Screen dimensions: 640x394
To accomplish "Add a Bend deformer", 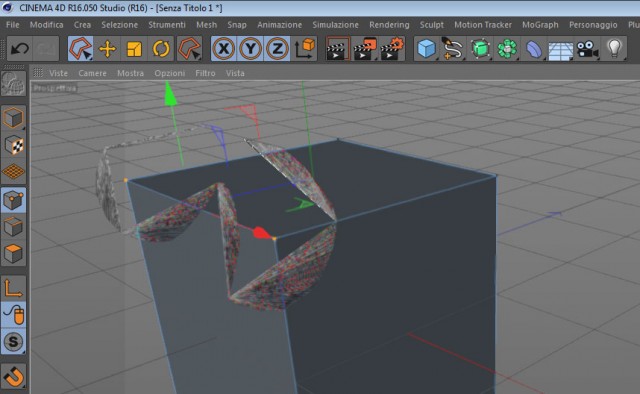I will [534, 49].
